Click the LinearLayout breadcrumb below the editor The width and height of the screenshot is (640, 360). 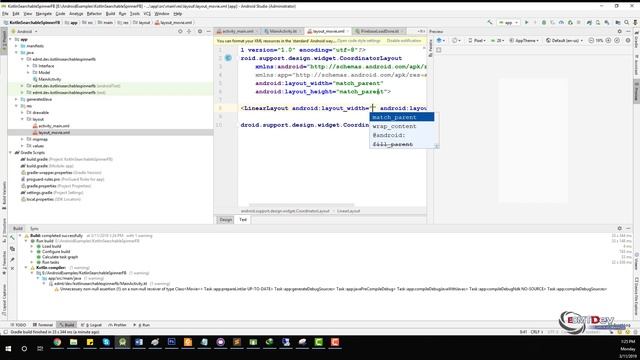tap(348, 211)
